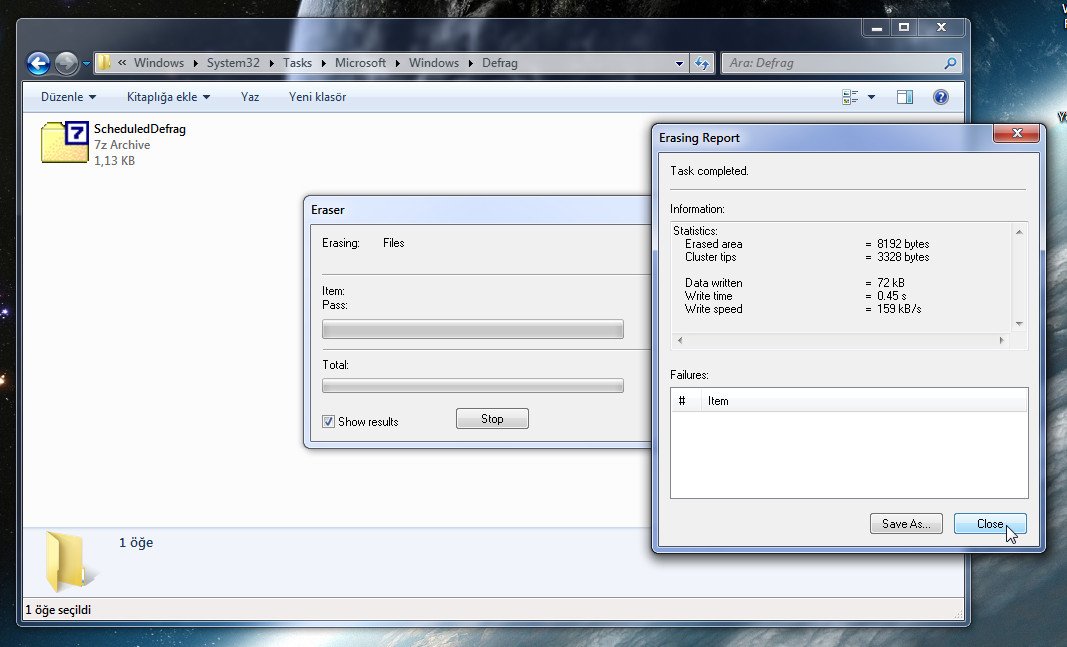Click the ScheduledDefrag file name
1067x647 pixels.
[139, 129]
